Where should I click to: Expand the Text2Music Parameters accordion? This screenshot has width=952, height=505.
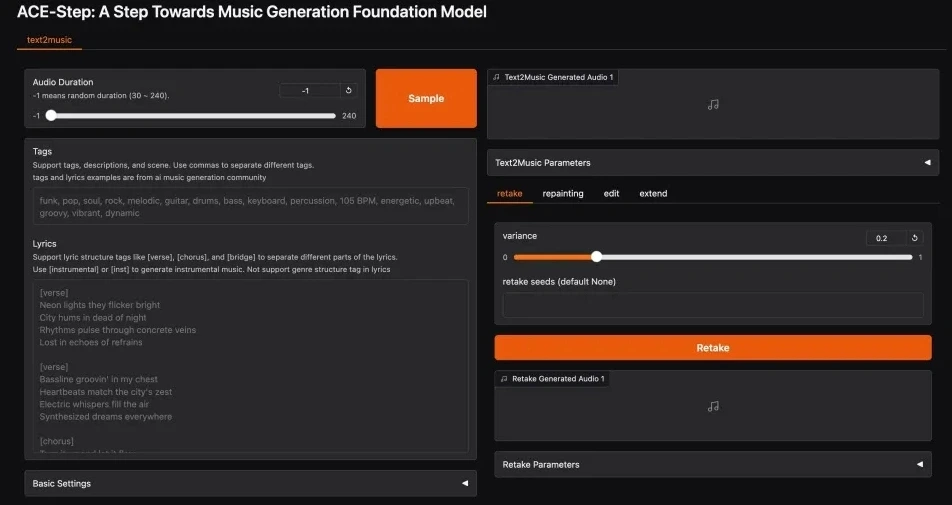(926, 162)
